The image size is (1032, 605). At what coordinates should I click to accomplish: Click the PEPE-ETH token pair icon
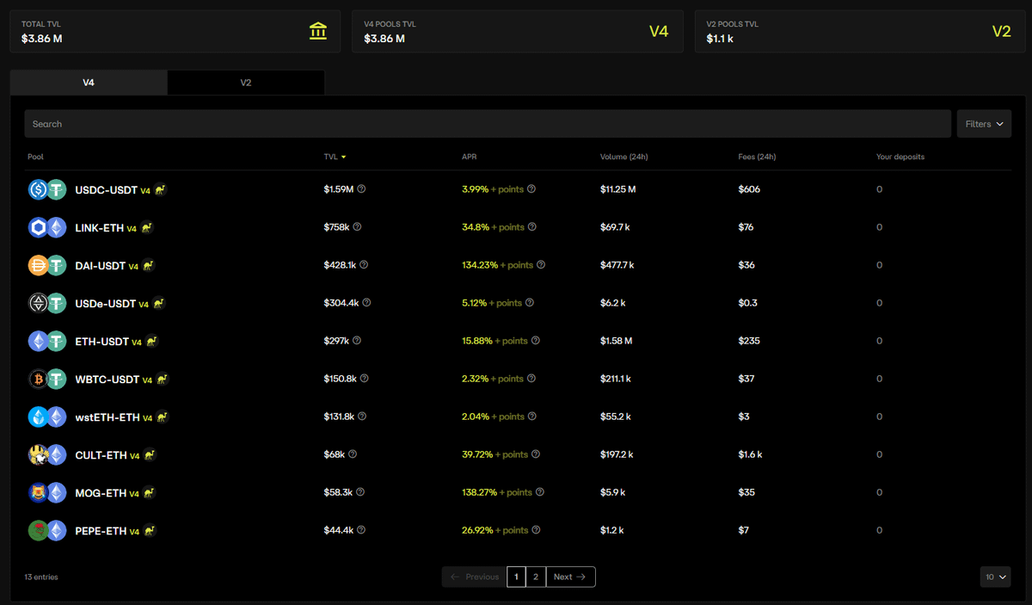pos(47,531)
